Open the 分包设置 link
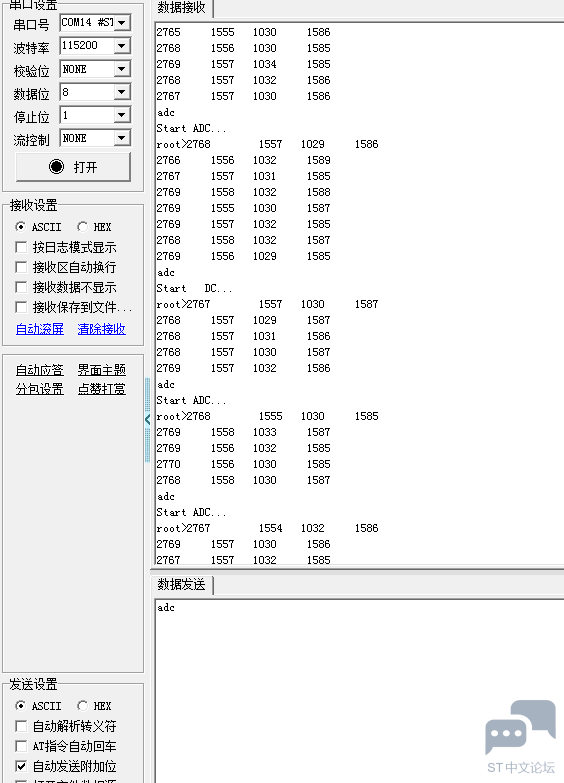Screen dimensions: 564x783 click(40, 389)
